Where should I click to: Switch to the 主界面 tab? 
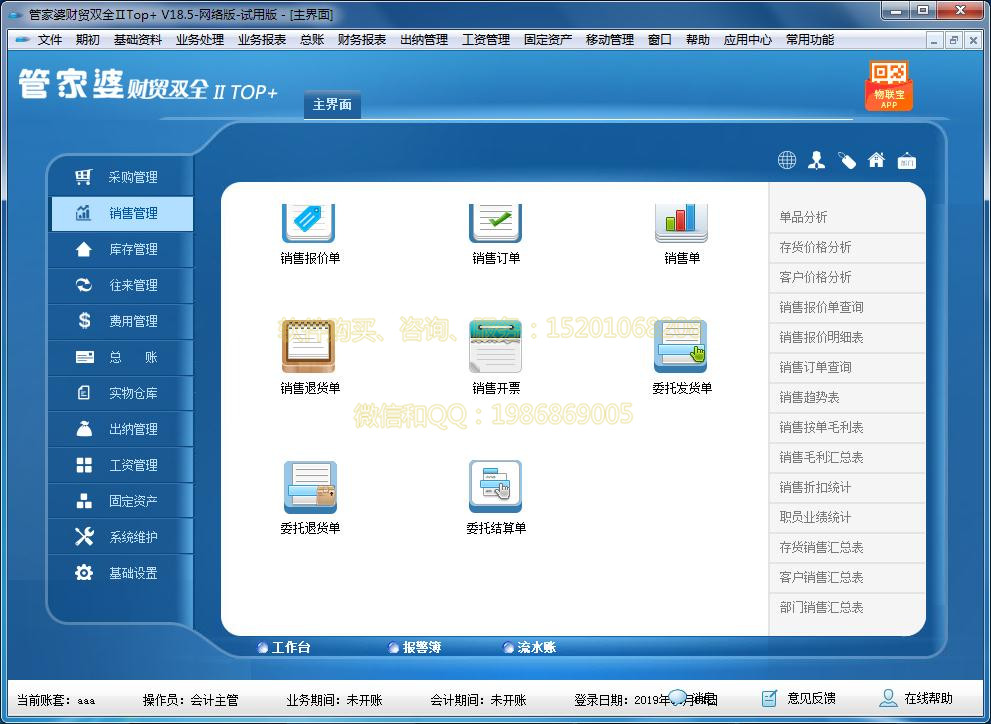(331, 104)
